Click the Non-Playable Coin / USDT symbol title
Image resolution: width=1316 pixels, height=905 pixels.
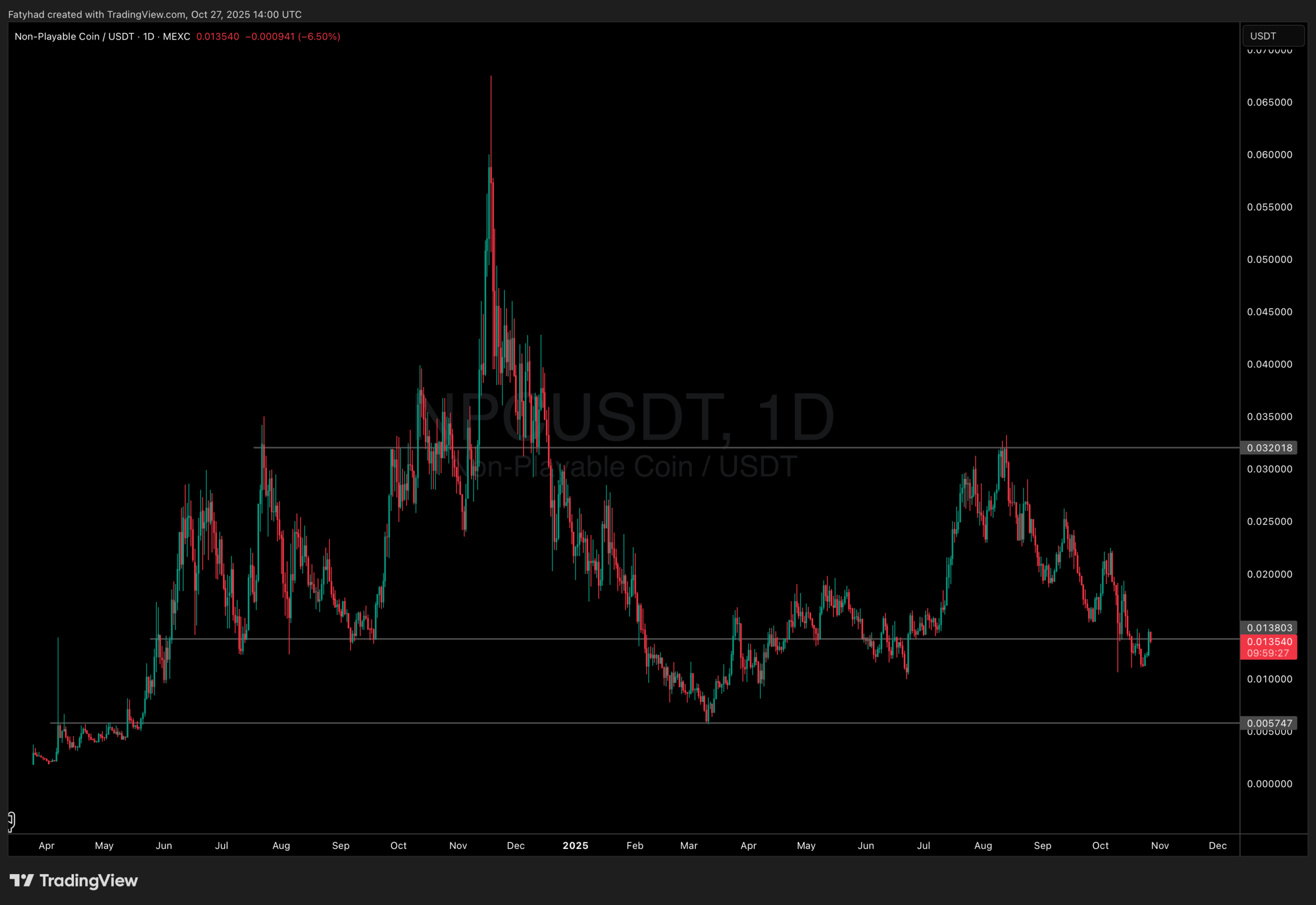click(74, 37)
